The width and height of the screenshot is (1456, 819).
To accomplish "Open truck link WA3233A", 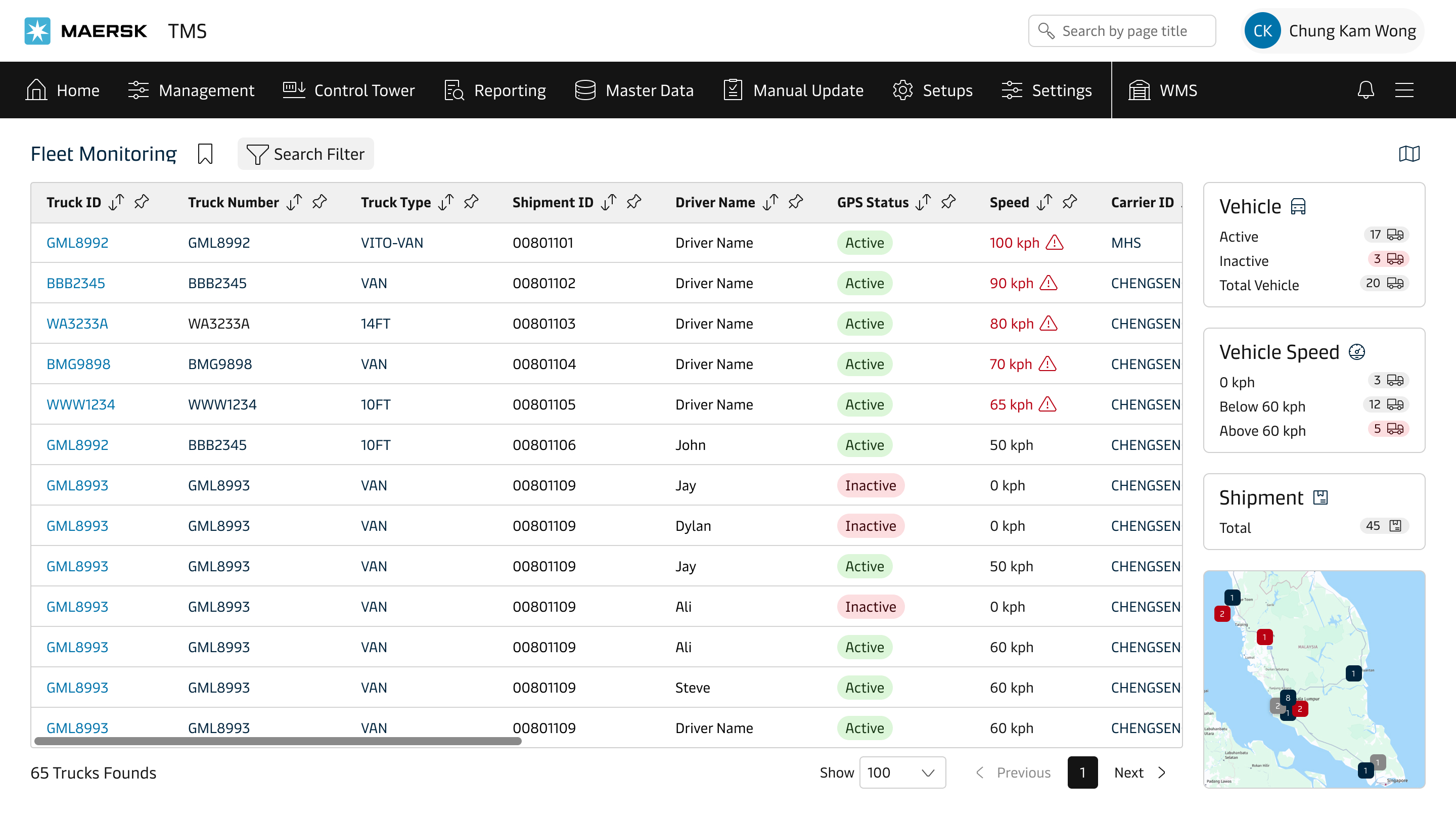I will [77, 324].
